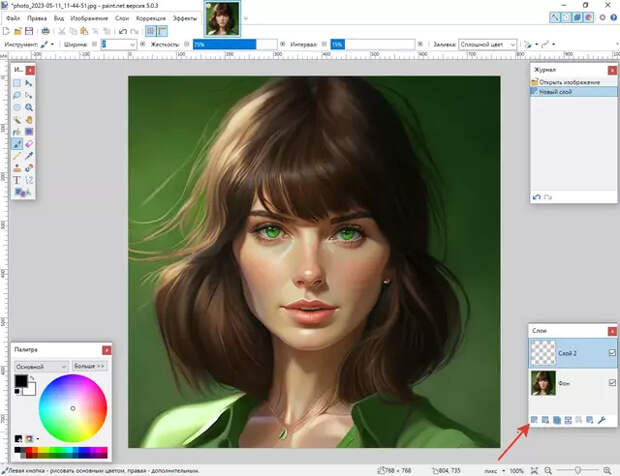Open the Заливка fill style dropdown

click(487, 45)
